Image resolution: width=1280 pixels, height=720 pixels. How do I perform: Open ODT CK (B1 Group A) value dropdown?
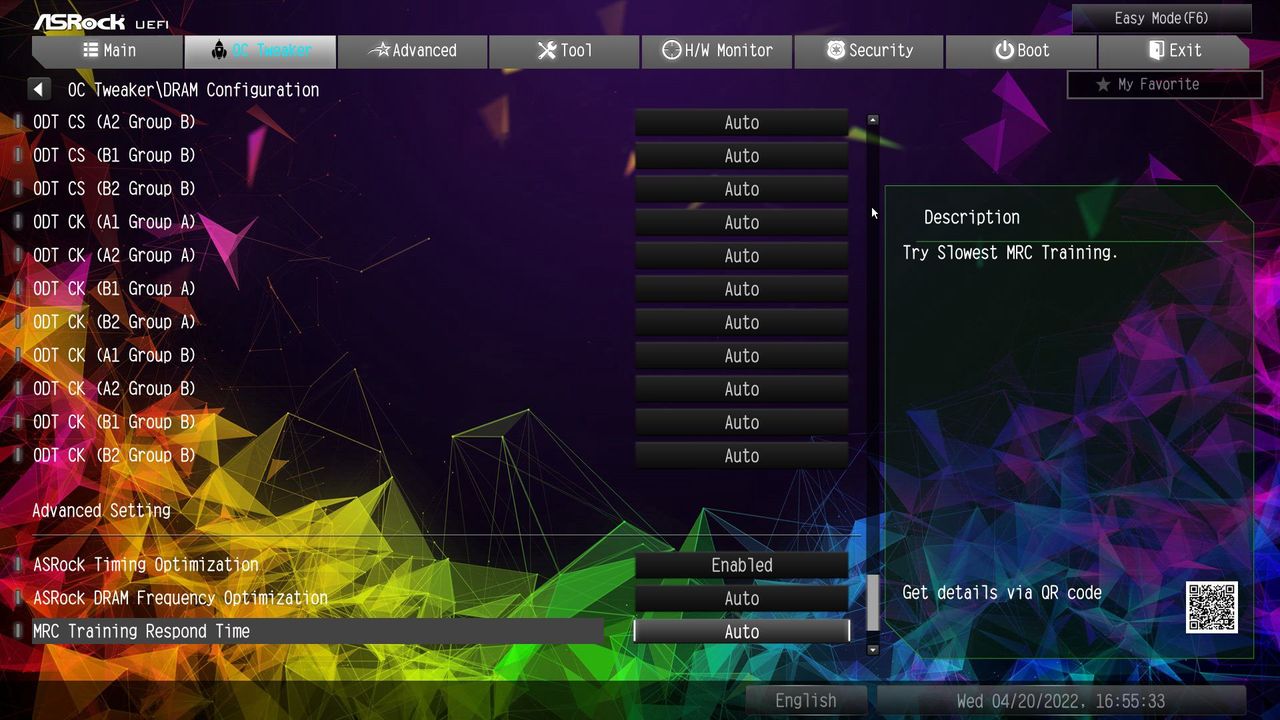[742, 289]
